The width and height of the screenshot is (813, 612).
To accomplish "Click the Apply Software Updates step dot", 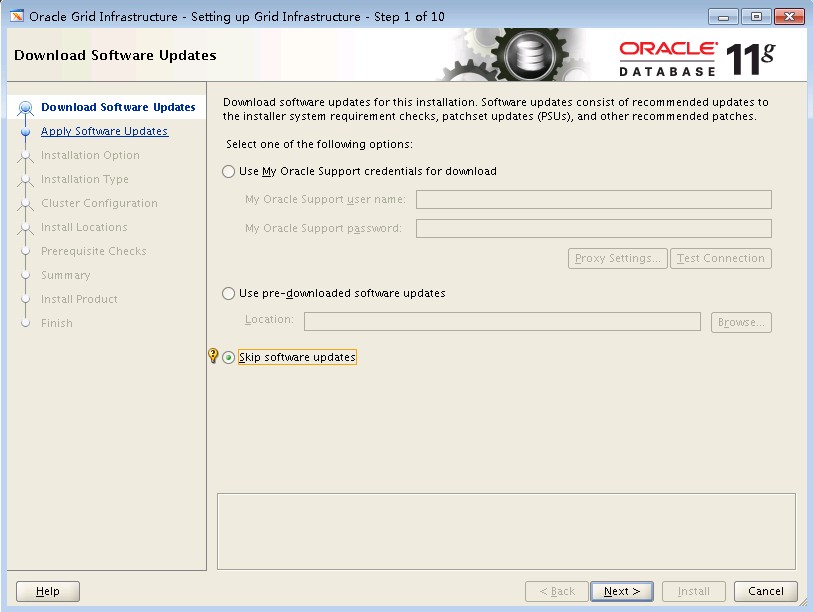I will point(25,132).
